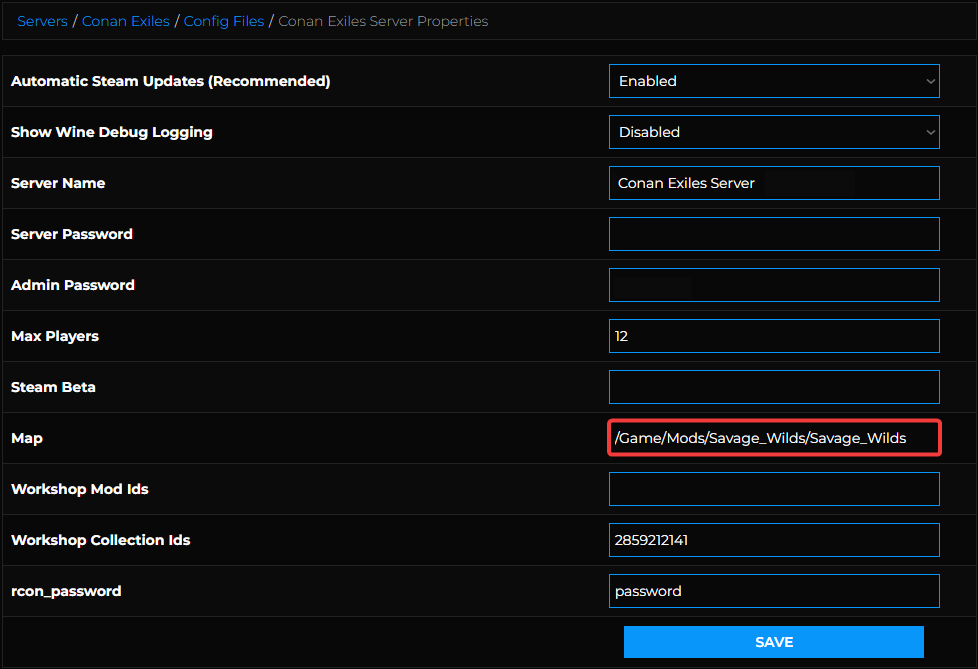Image resolution: width=978 pixels, height=669 pixels.
Task: Click the Max Players field showing 12
Action: 773,336
